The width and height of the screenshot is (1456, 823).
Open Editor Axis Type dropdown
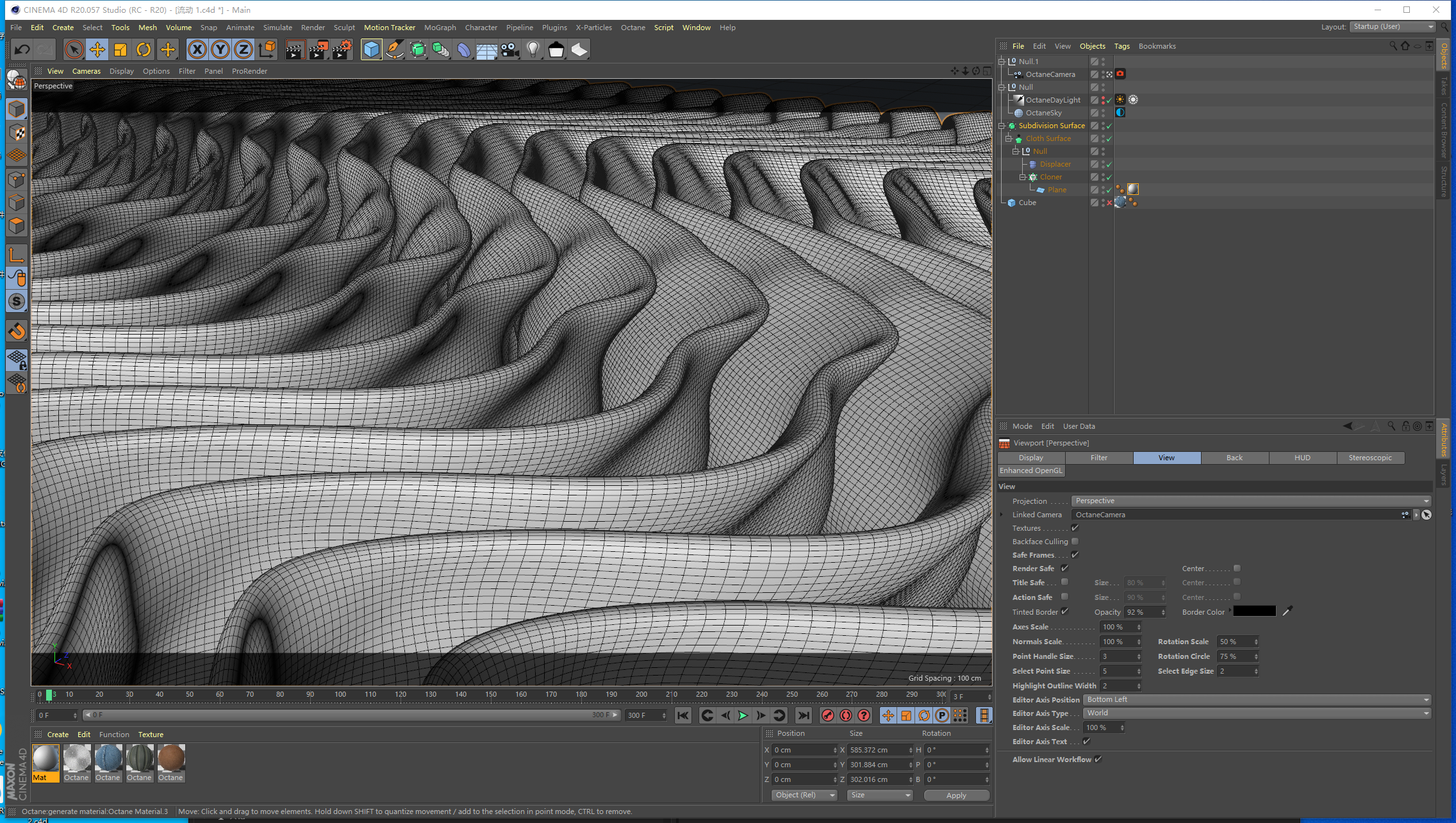(x=1257, y=713)
